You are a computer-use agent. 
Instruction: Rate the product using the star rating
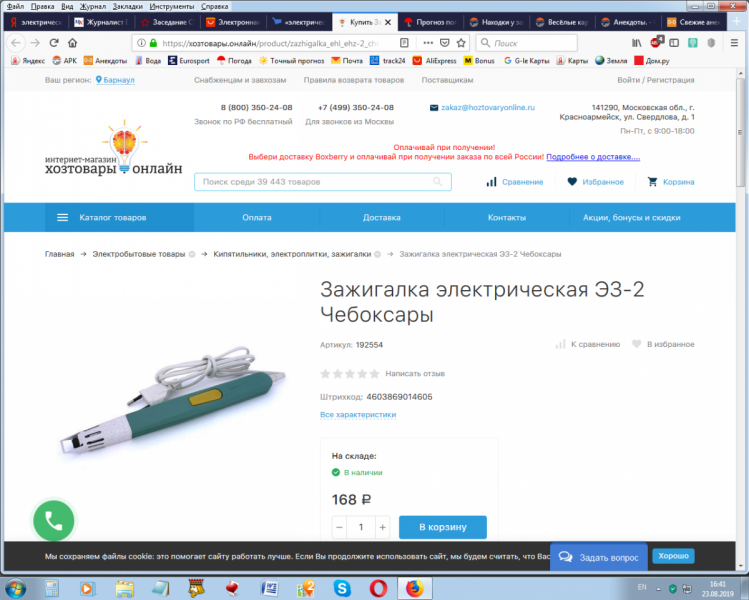pyautogui.click(x=349, y=374)
